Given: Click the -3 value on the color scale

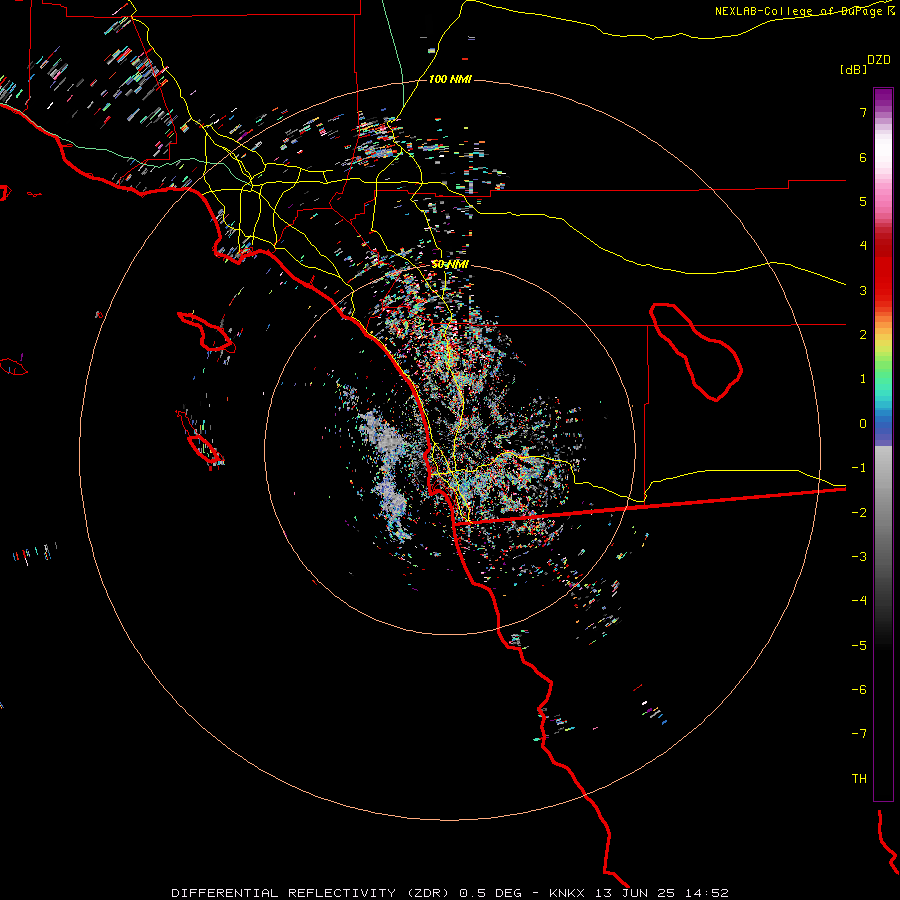Looking at the screenshot, I should pos(859,557).
